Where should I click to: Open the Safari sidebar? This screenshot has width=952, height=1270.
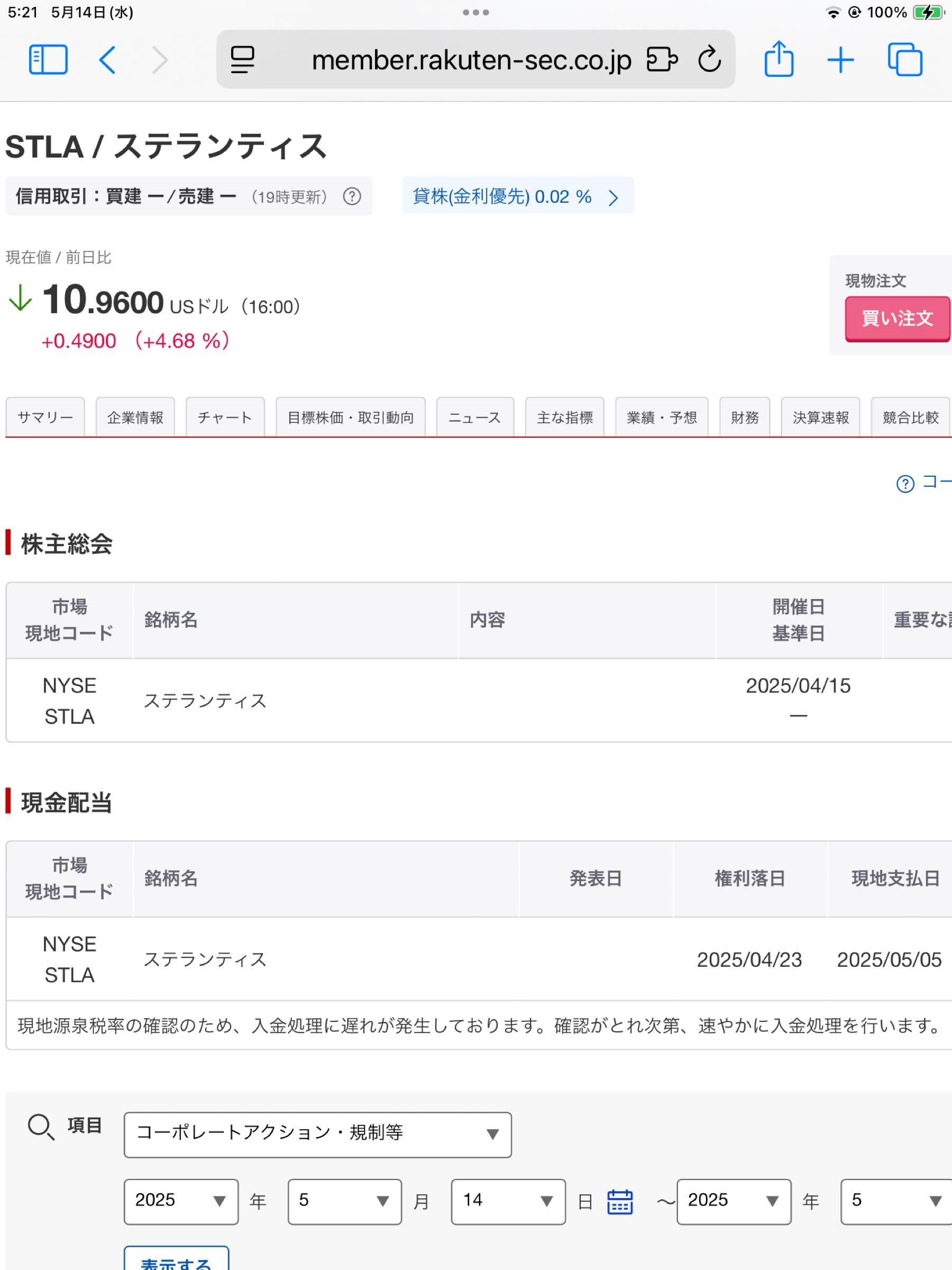coord(48,60)
